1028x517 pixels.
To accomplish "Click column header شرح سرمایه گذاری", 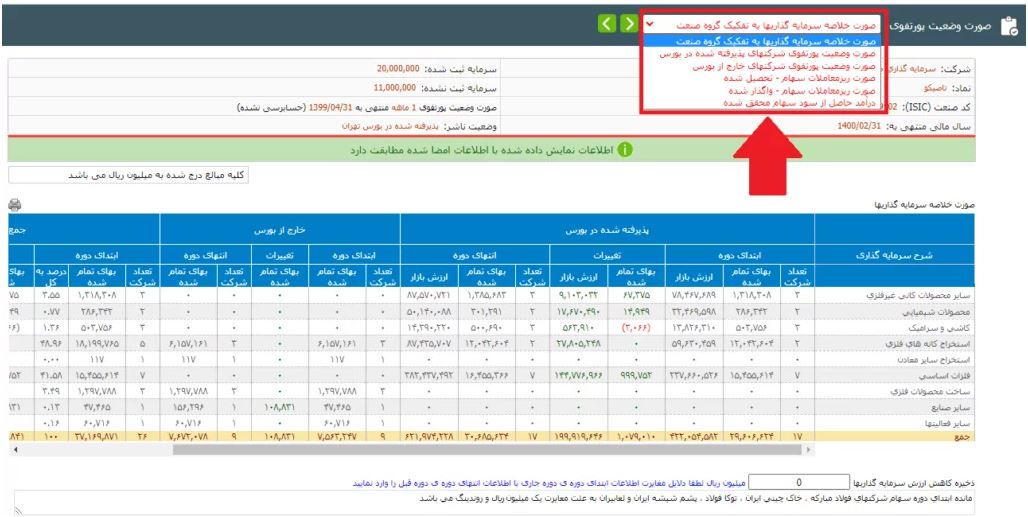I will (894, 256).
